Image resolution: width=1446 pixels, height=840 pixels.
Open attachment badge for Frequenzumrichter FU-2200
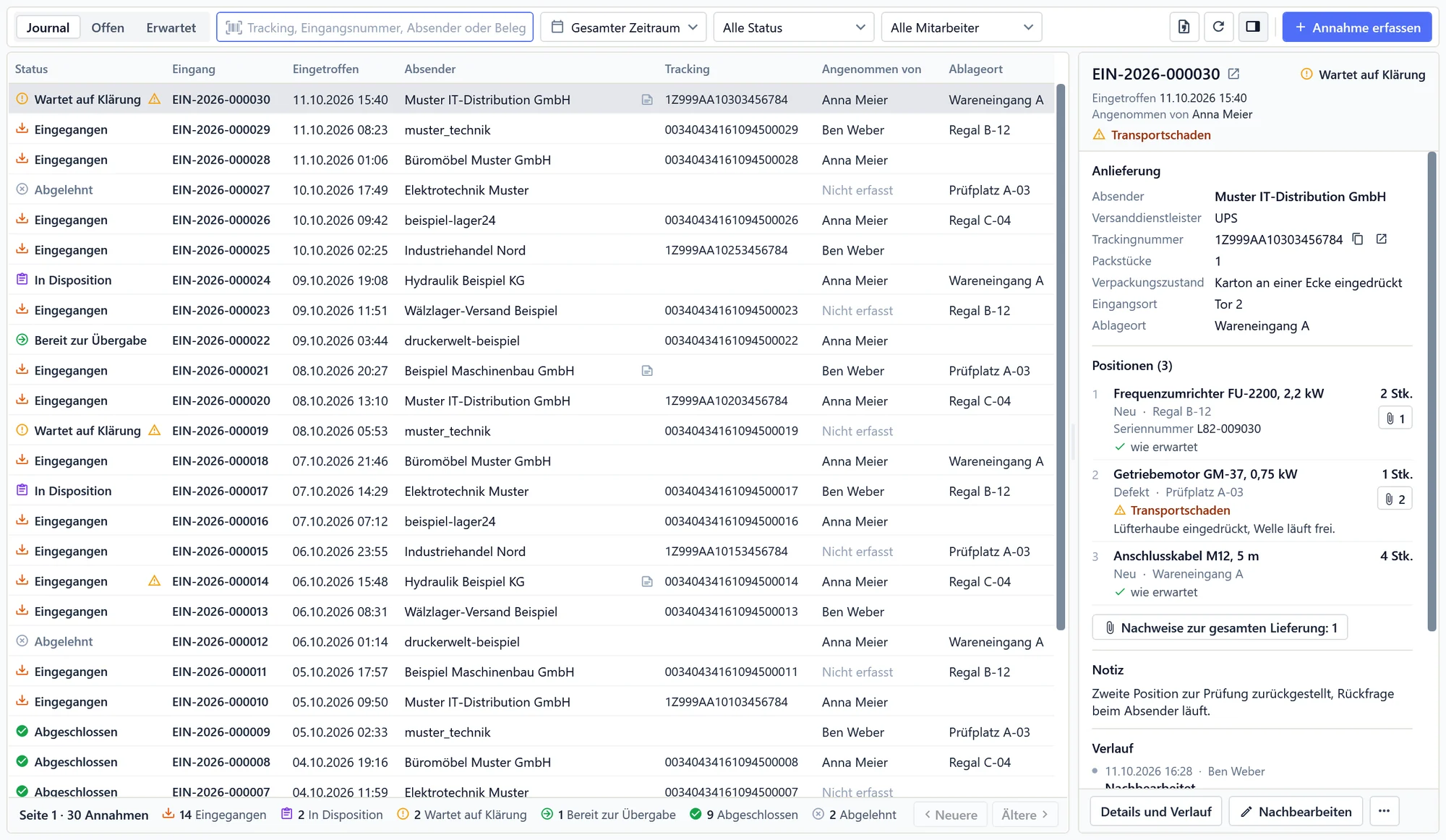click(x=1395, y=419)
